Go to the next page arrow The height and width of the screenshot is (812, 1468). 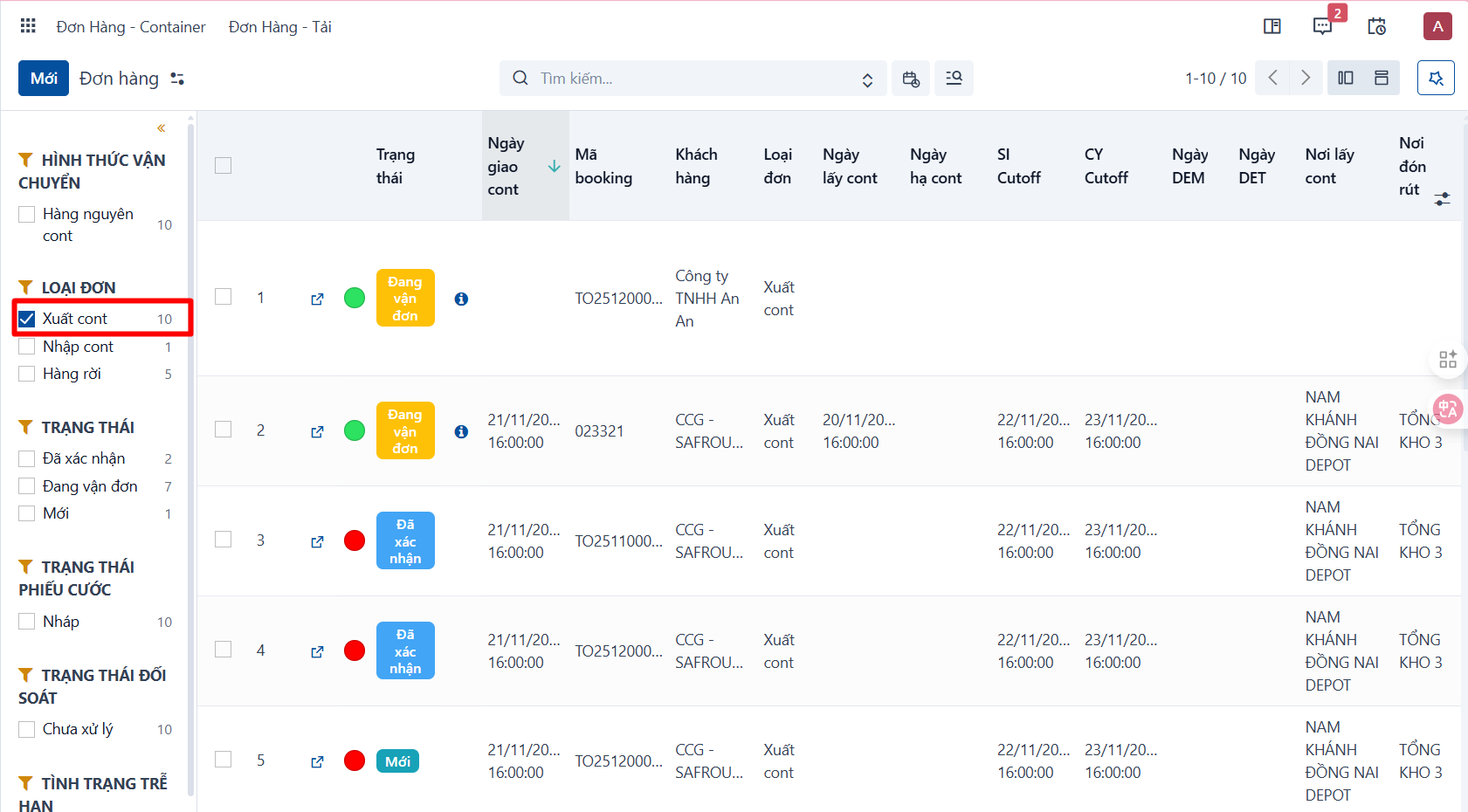1306,78
